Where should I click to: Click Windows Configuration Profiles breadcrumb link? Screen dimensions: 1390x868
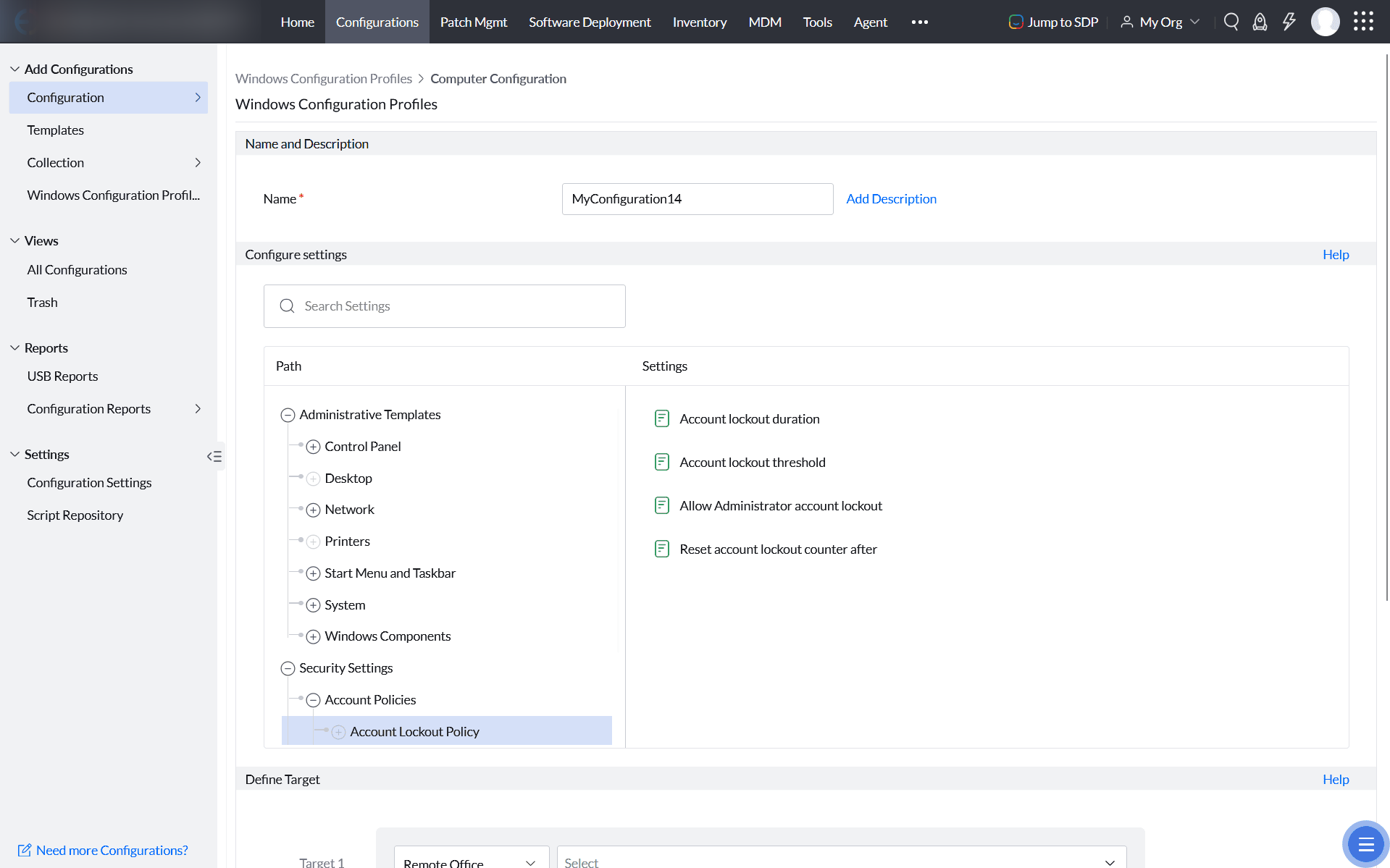(x=324, y=79)
